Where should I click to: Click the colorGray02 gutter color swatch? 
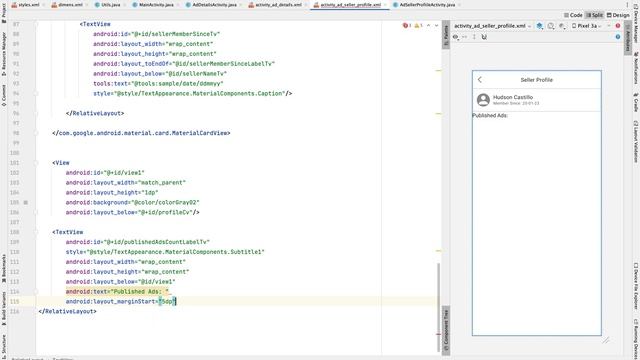point(26,202)
